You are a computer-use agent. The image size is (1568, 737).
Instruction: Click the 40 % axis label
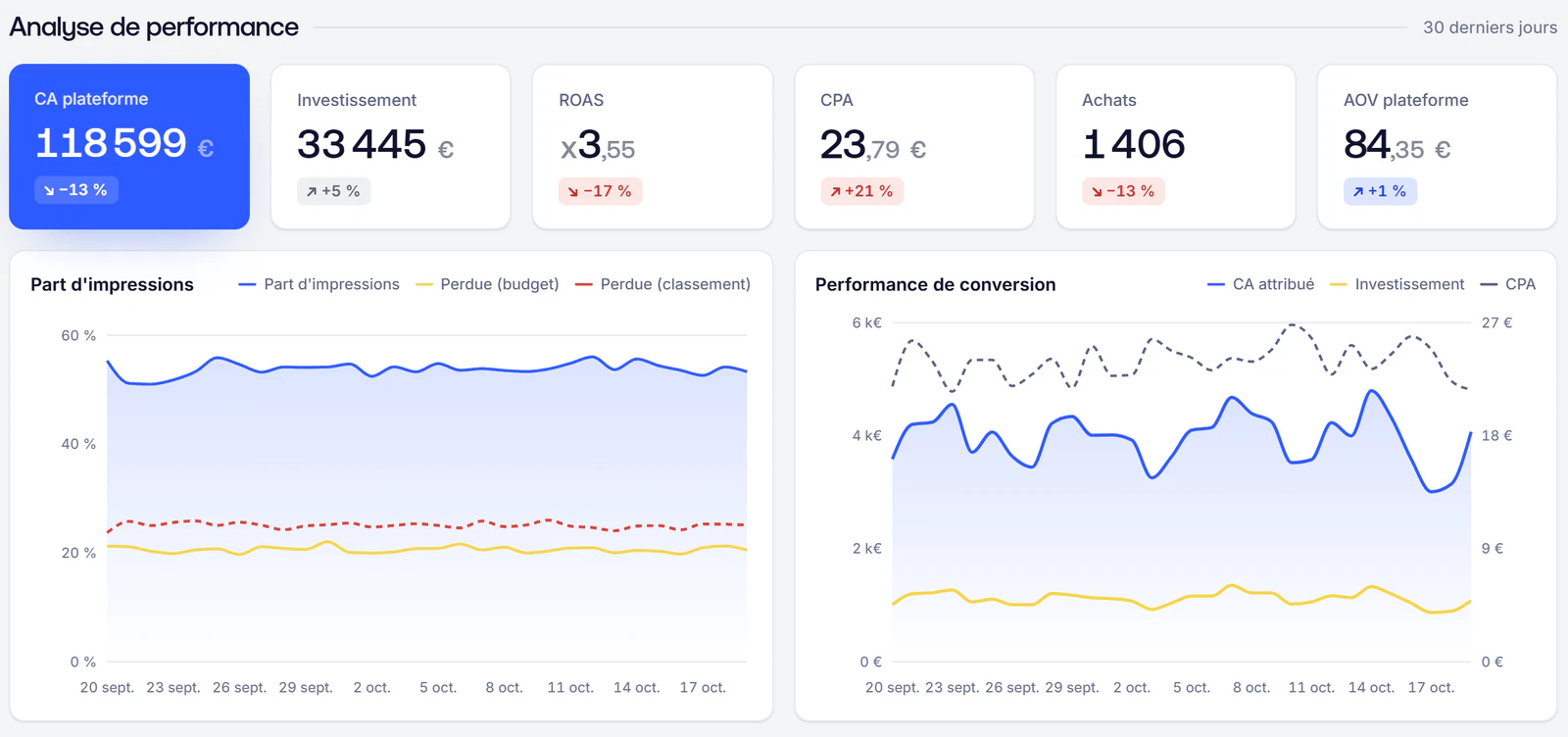[x=78, y=444]
